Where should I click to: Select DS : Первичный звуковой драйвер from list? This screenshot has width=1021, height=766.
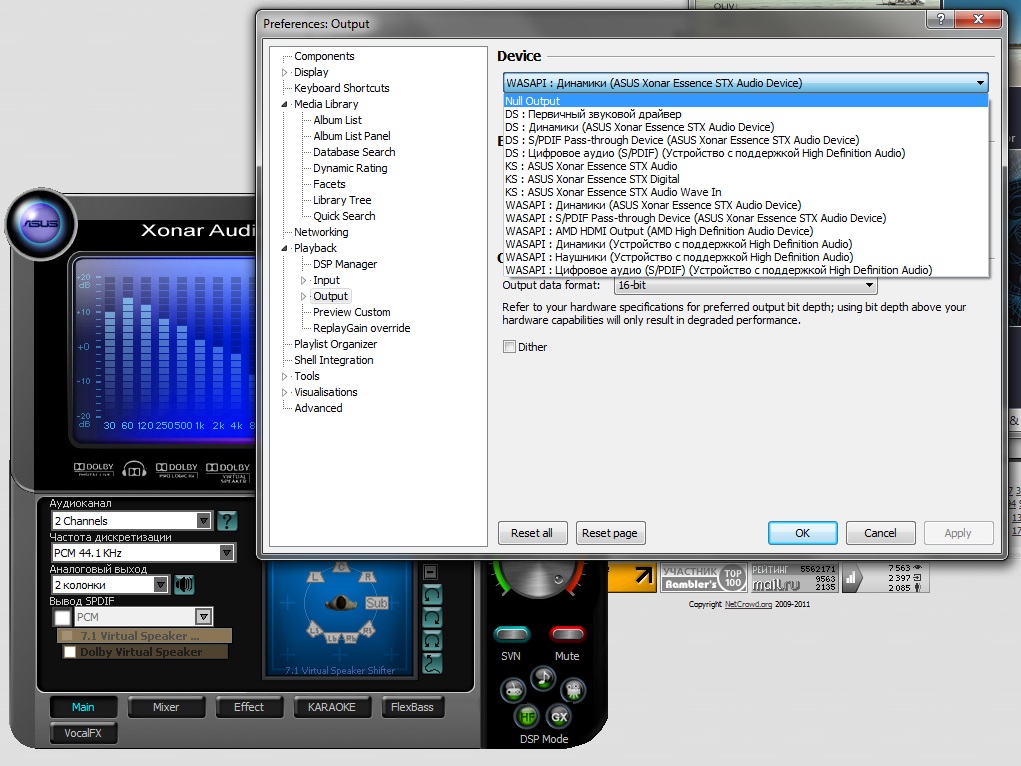tap(746, 114)
